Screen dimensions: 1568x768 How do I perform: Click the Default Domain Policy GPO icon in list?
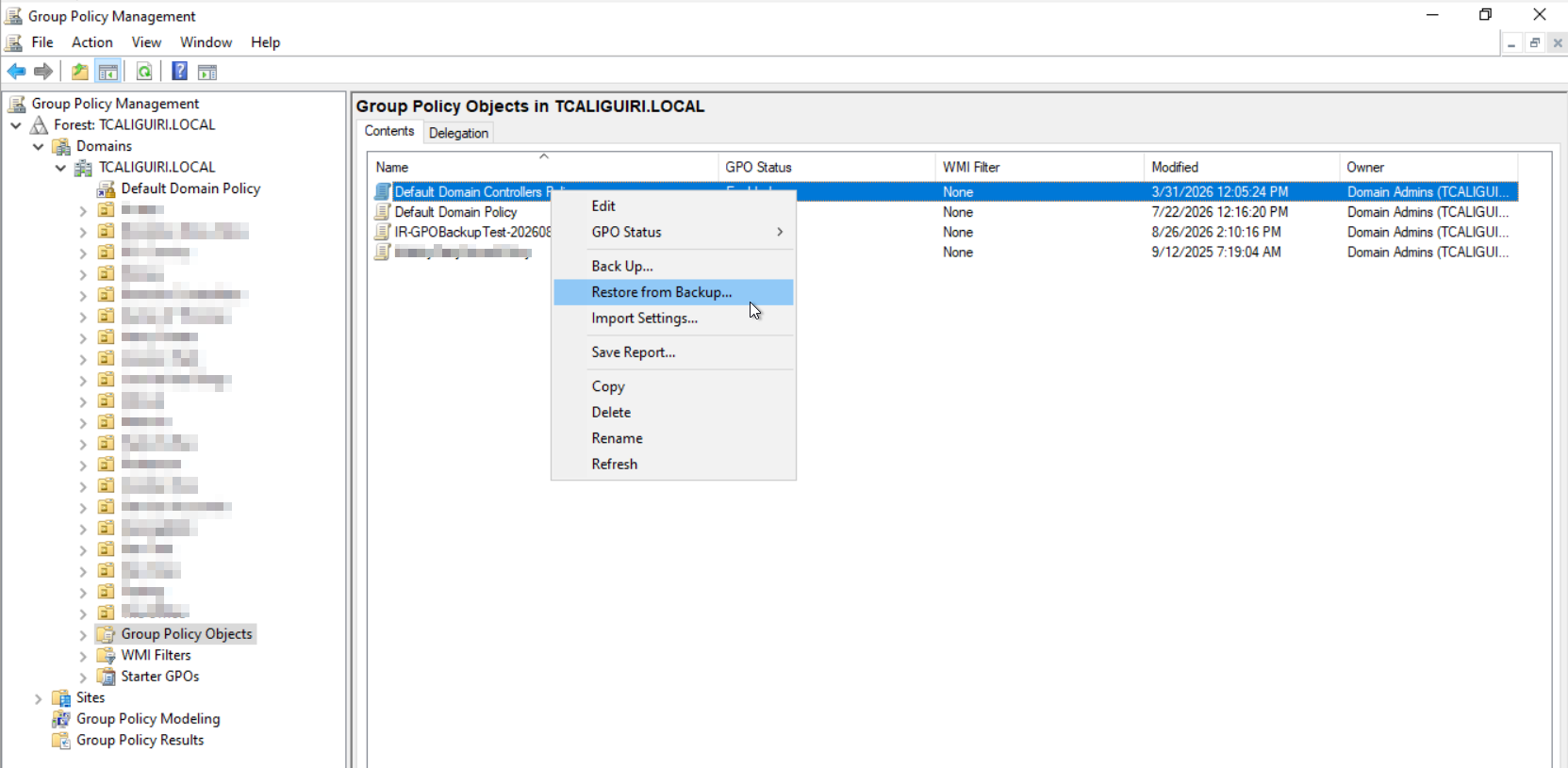[x=383, y=212]
